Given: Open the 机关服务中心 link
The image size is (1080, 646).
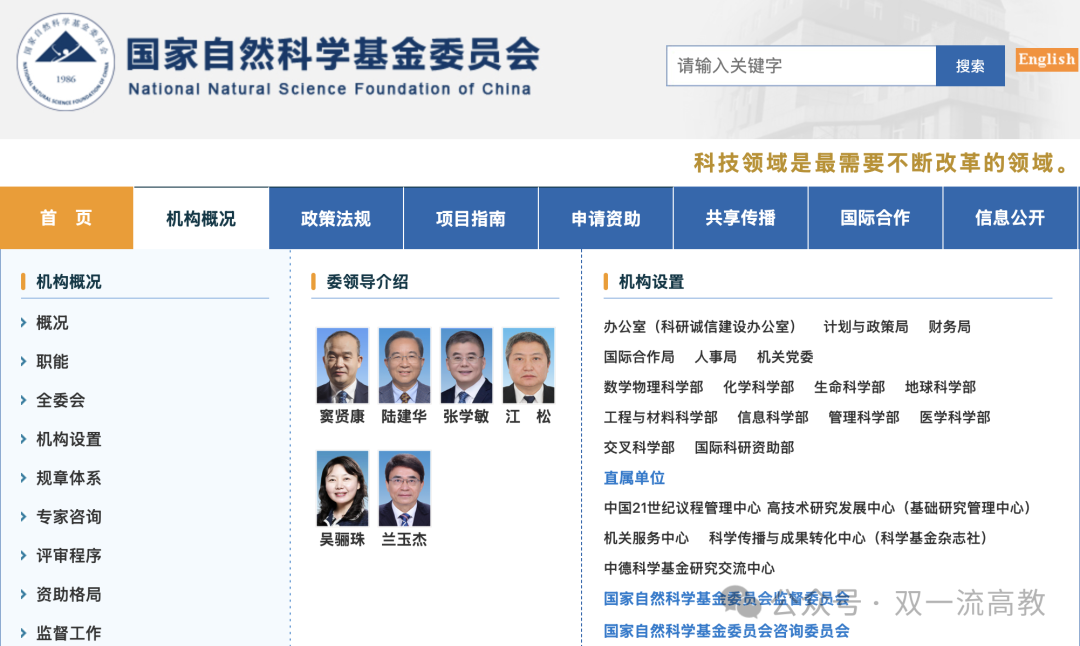Looking at the screenshot, I should [646, 538].
